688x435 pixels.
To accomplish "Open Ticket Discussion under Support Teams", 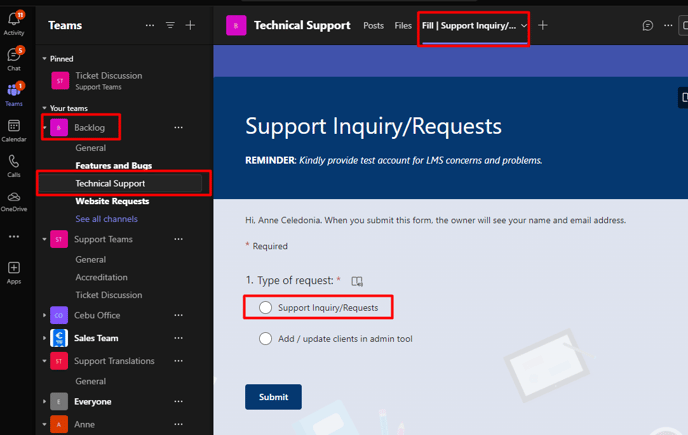I will (109, 295).
